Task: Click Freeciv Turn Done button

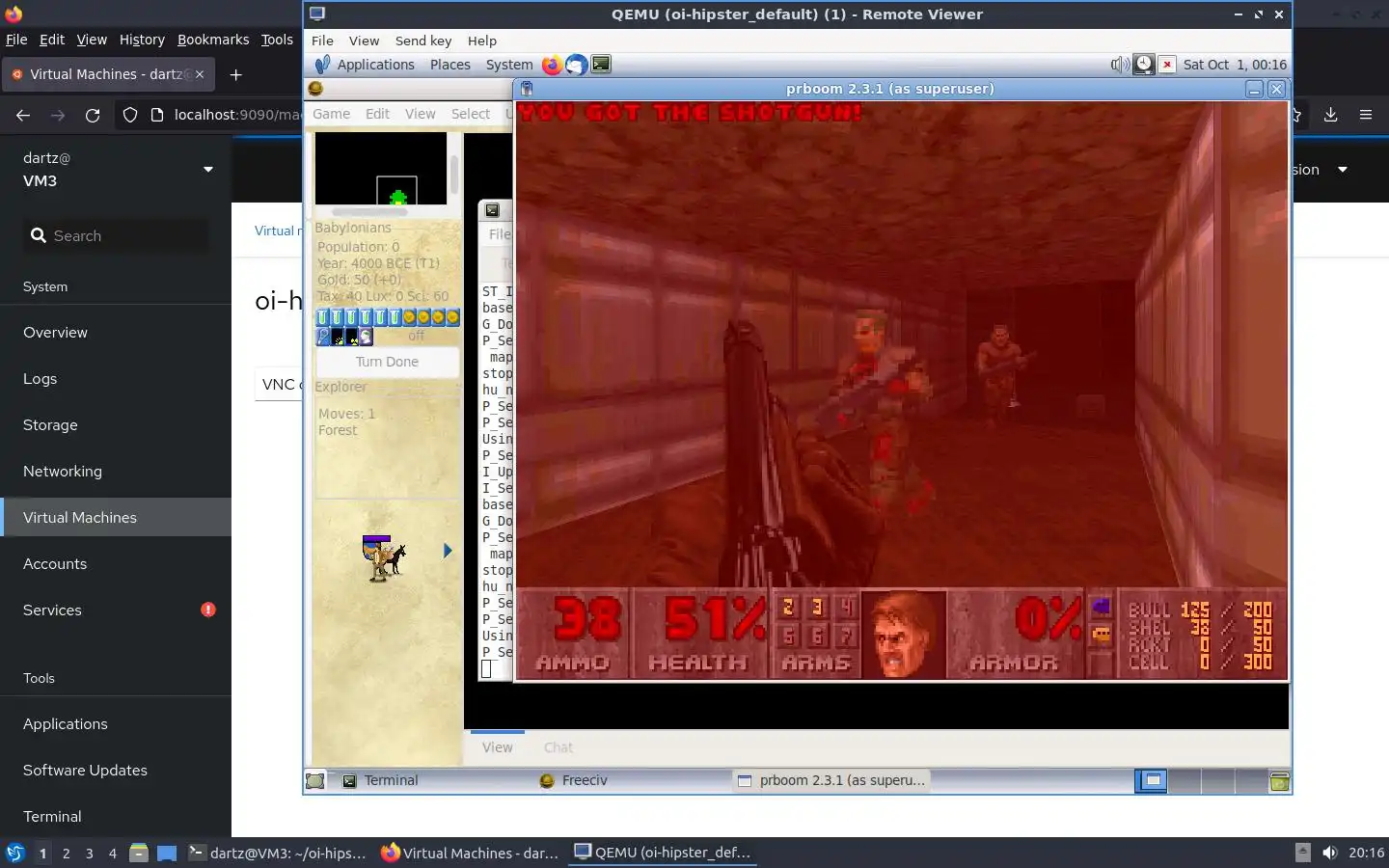Action: pyautogui.click(x=387, y=362)
